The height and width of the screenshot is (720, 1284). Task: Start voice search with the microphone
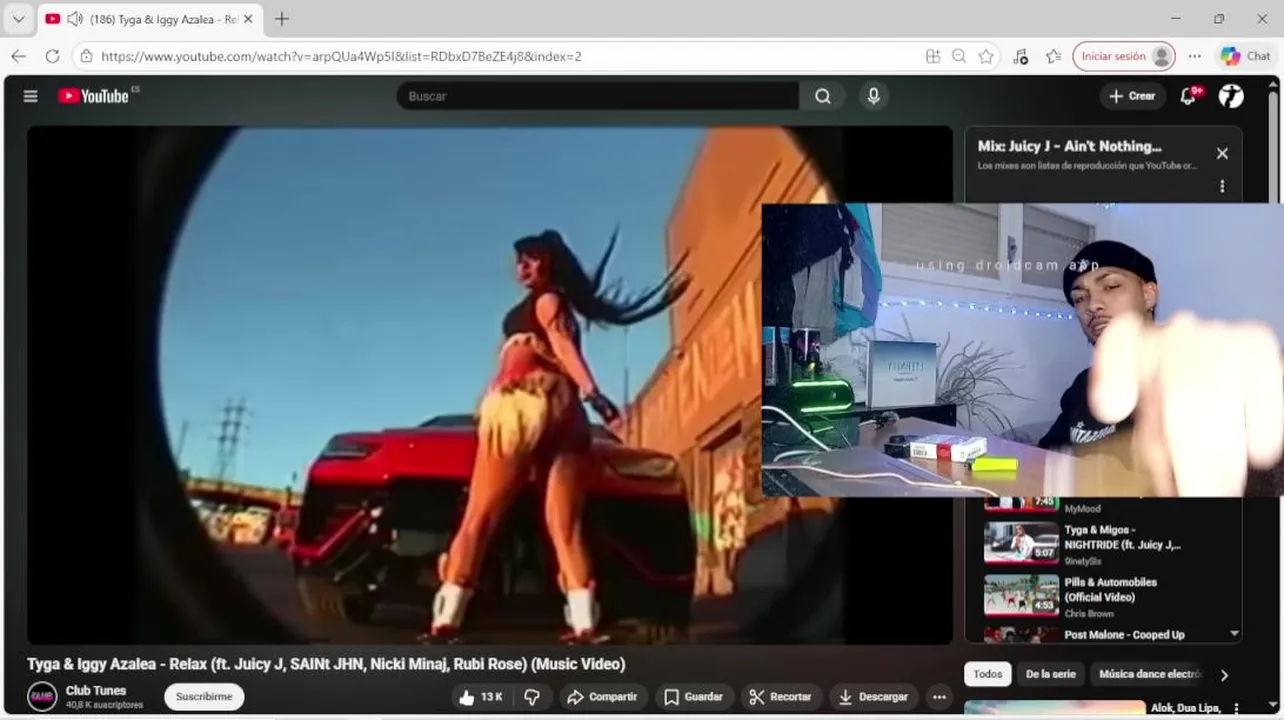coord(873,96)
